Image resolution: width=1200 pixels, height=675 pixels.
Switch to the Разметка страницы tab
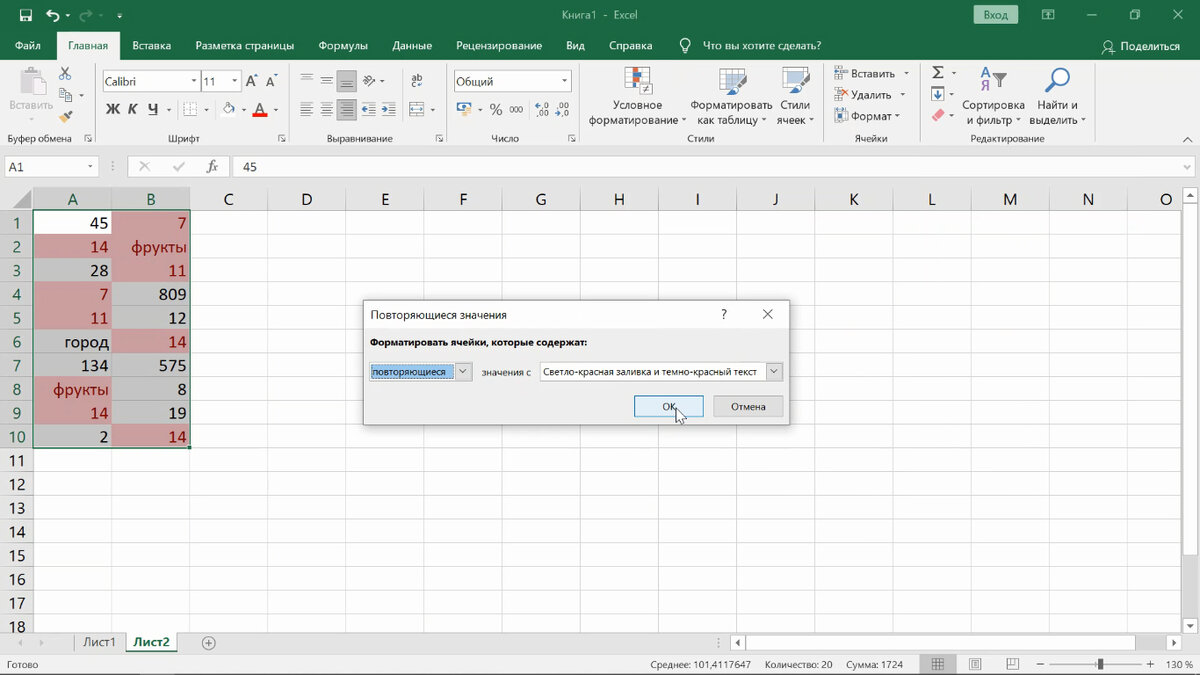(x=245, y=46)
